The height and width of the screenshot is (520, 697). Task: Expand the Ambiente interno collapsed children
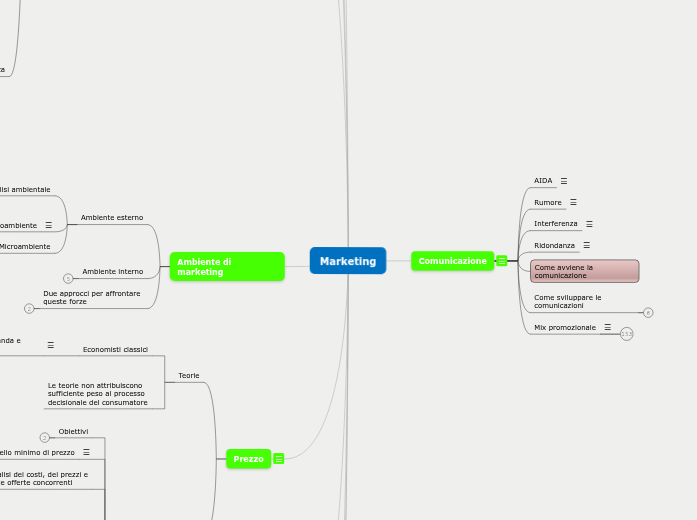coord(68,278)
